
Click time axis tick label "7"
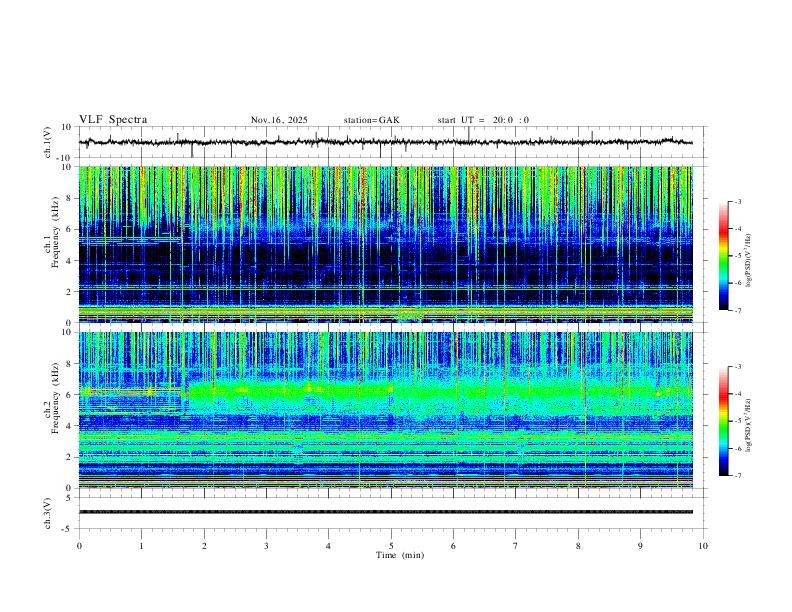point(516,546)
